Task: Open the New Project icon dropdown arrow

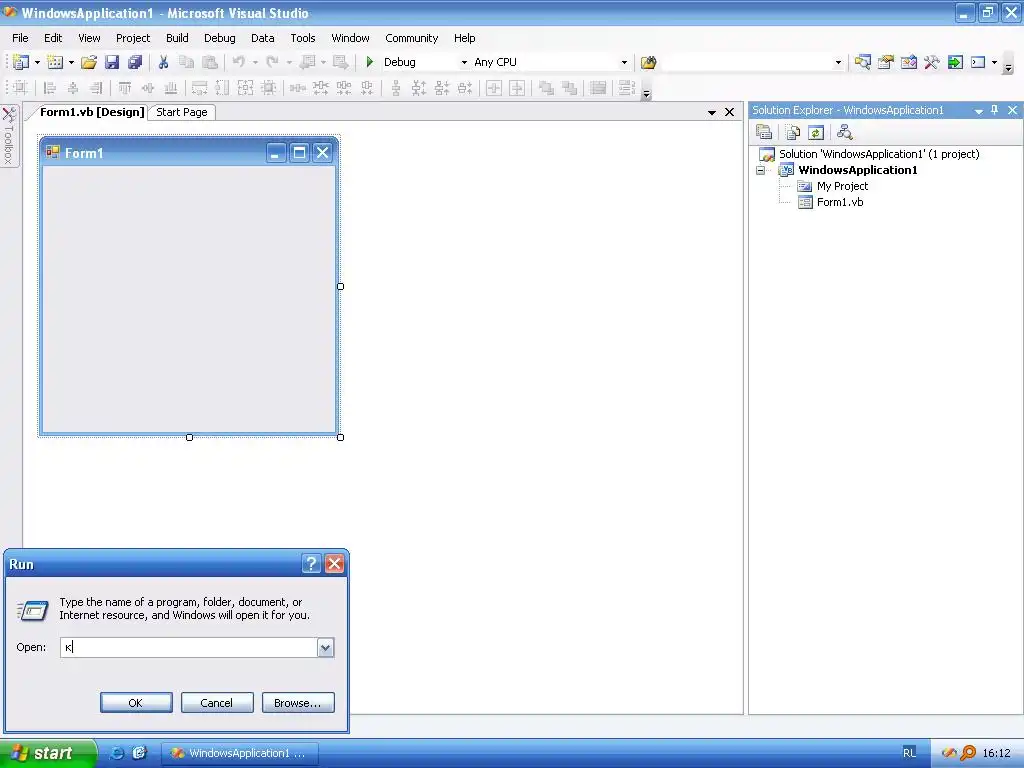Action: tap(37, 63)
